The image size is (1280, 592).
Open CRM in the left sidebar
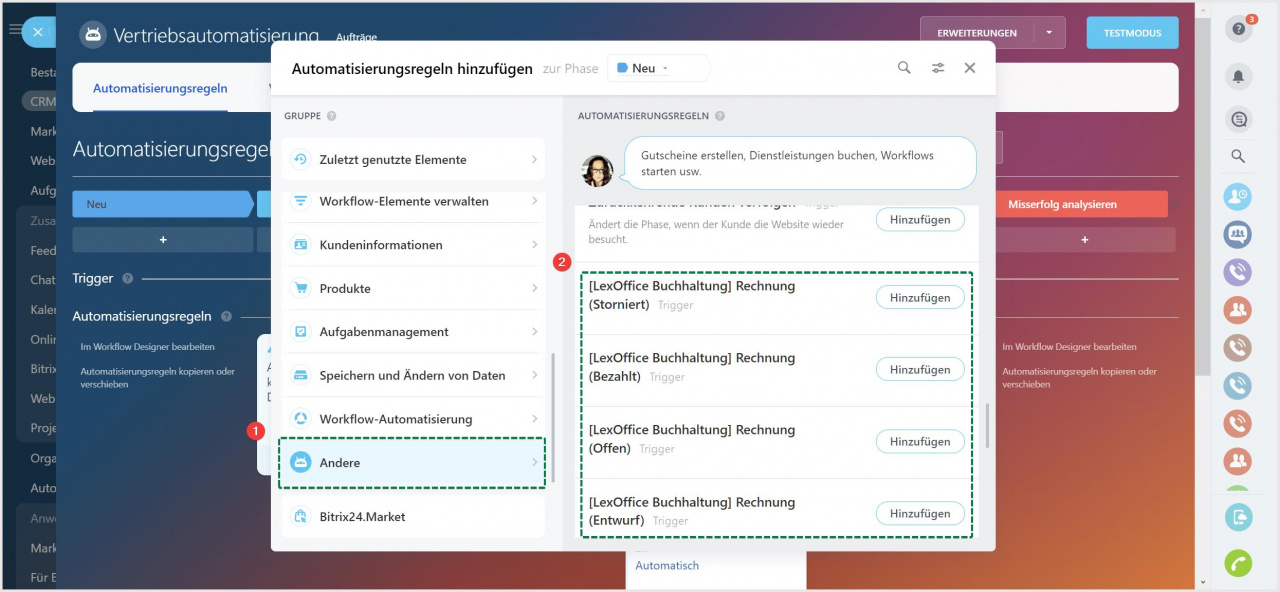coord(43,101)
